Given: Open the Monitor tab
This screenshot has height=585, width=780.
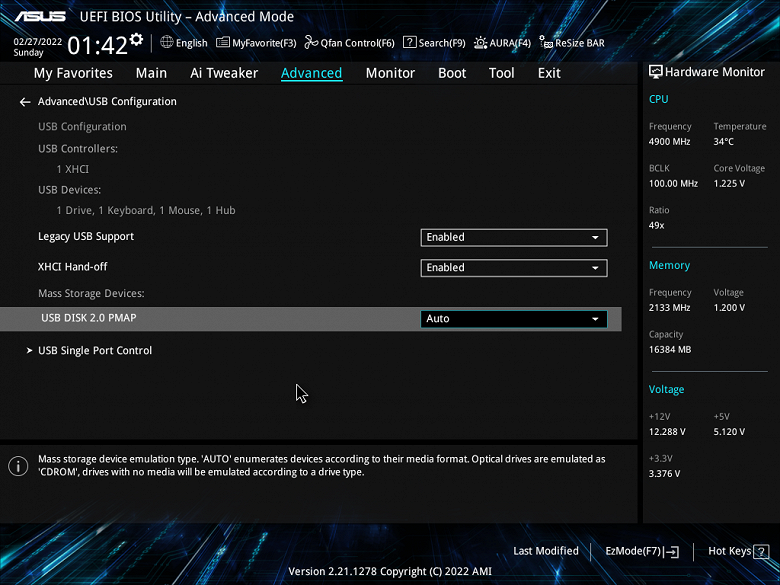Looking at the screenshot, I should point(390,73).
